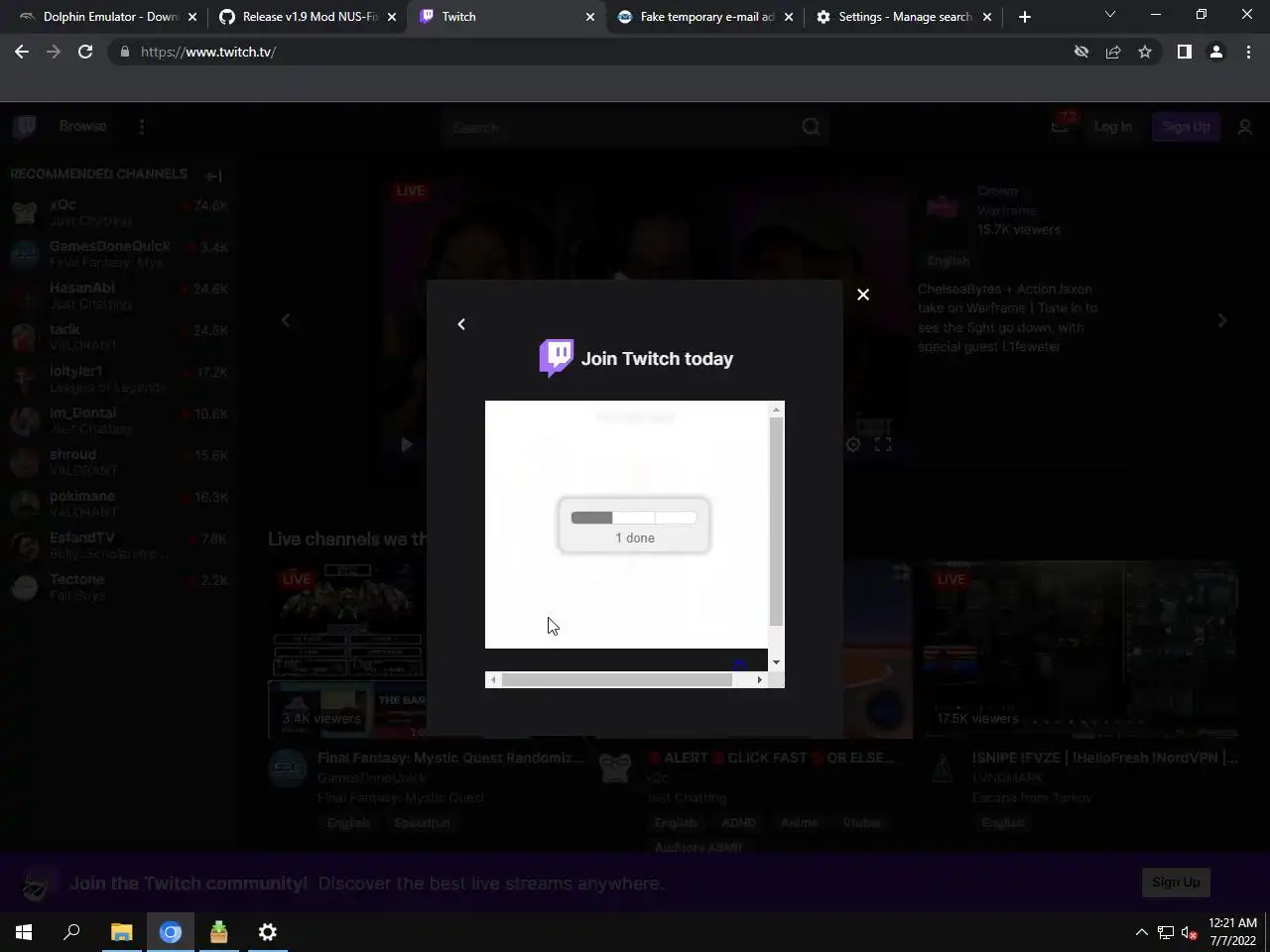Open the tab search dropdown

point(1110,15)
